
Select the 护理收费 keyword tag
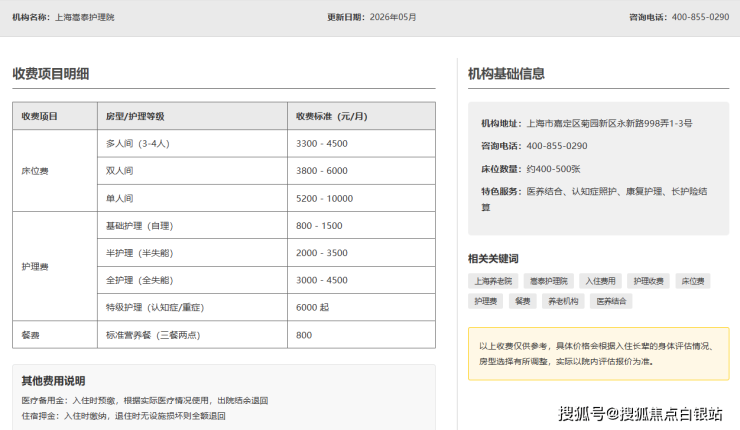tap(648, 281)
